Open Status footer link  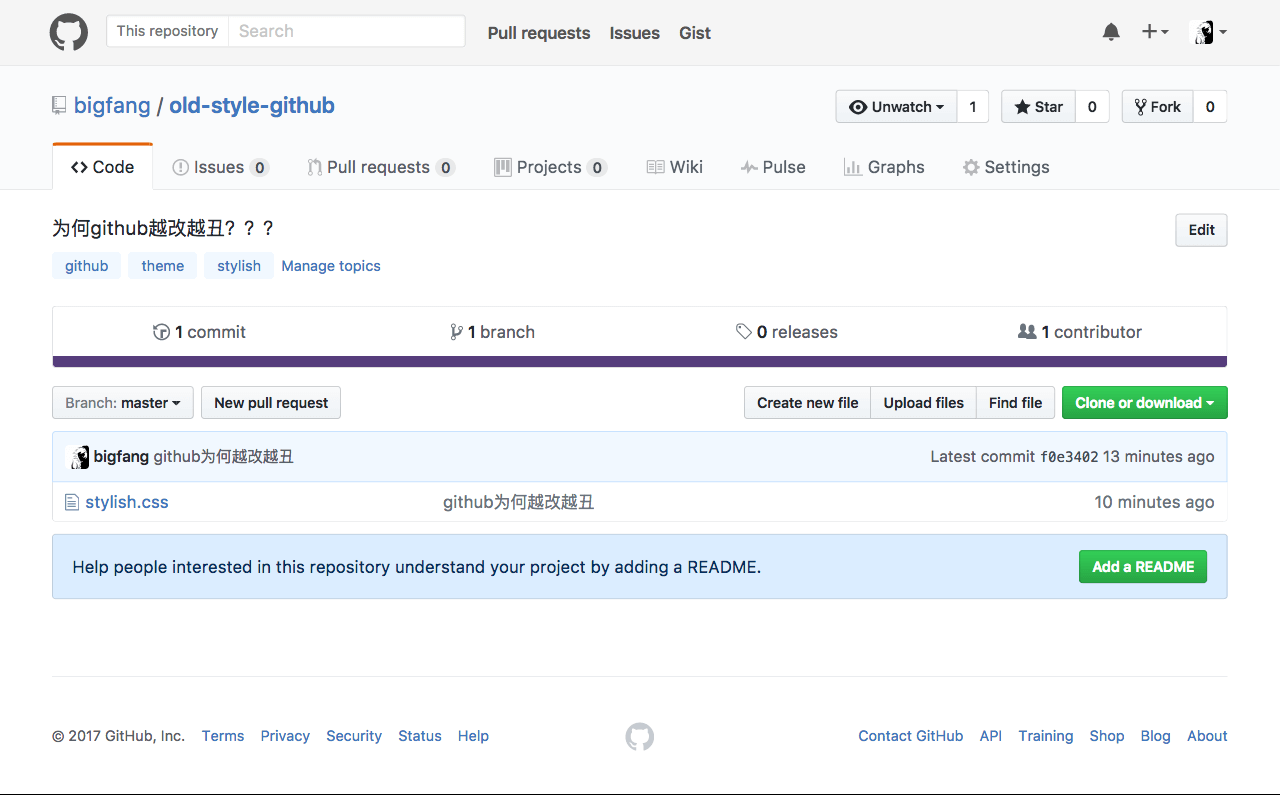coord(420,736)
